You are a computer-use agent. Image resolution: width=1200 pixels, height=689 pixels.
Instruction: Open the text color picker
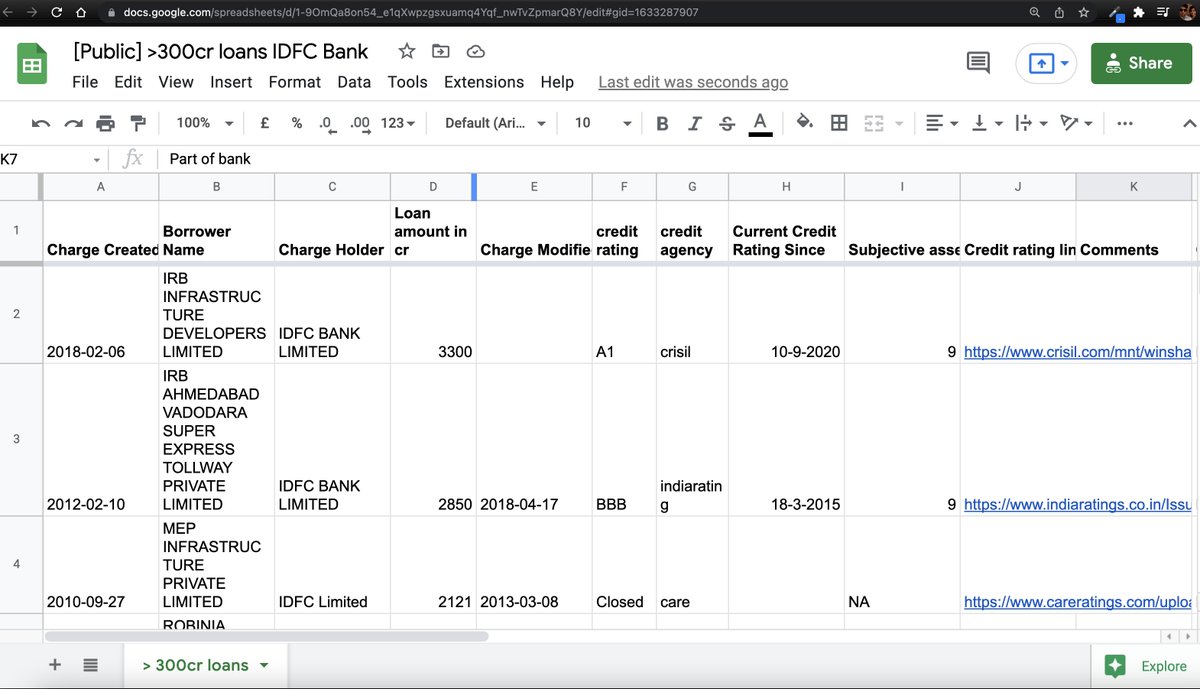tap(760, 123)
